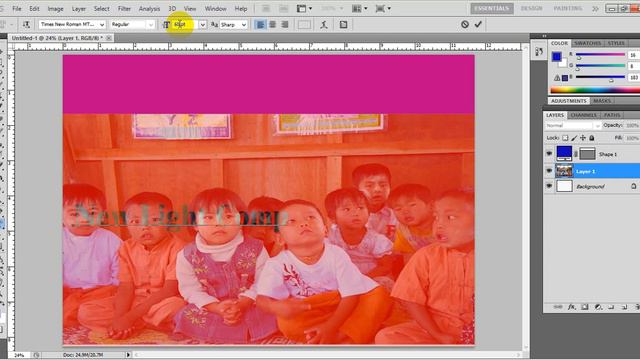Open the Image menu
The image size is (640, 360).
[56, 8]
